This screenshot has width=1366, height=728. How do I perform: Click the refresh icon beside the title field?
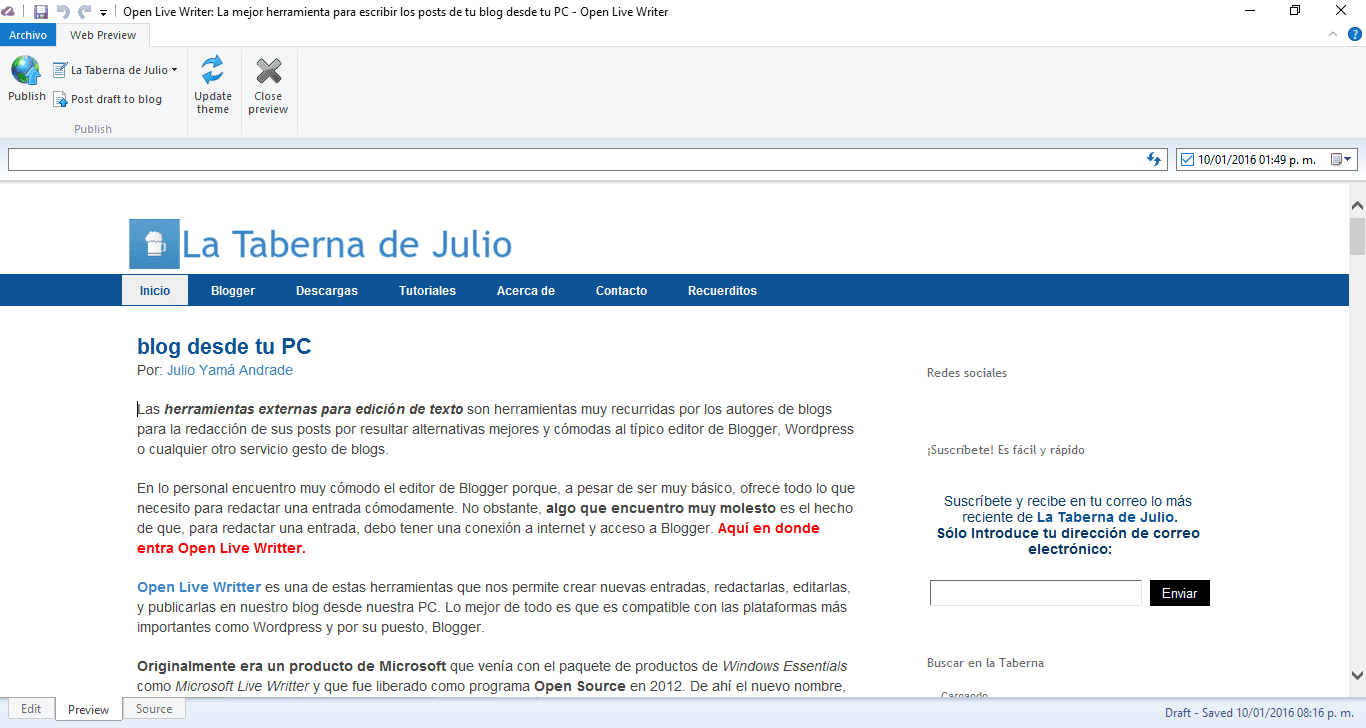tap(1155, 158)
